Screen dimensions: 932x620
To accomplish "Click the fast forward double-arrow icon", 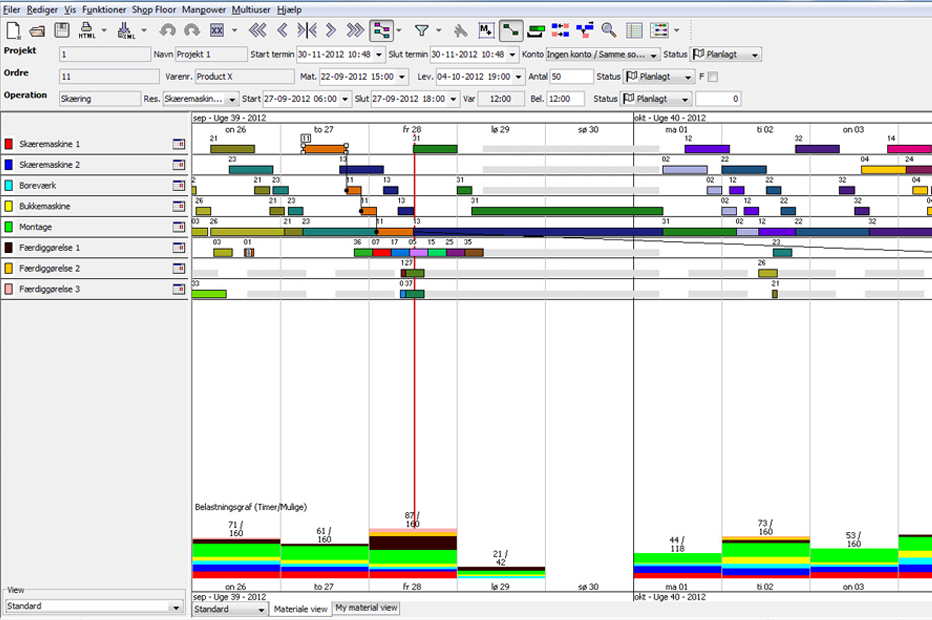I will click(356, 31).
